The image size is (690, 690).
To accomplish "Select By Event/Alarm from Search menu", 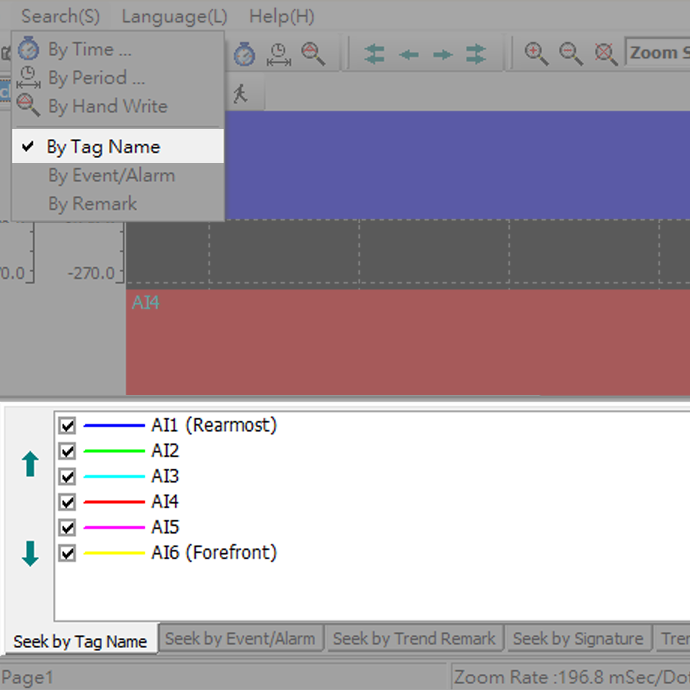I will tap(111, 175).
